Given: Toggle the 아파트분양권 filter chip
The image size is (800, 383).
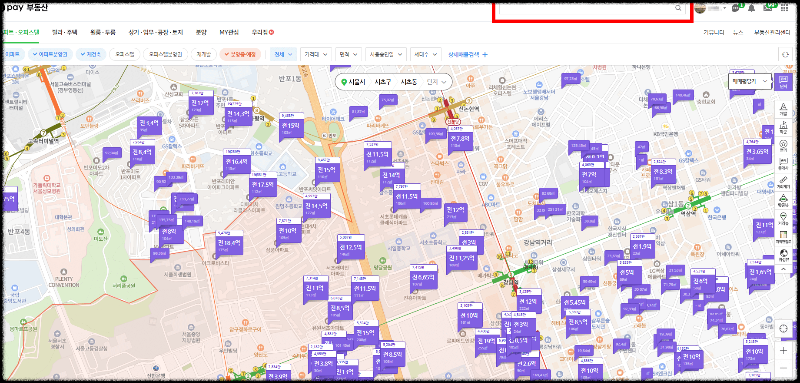Looking at the screenshot, I should [x=50, y=54].
